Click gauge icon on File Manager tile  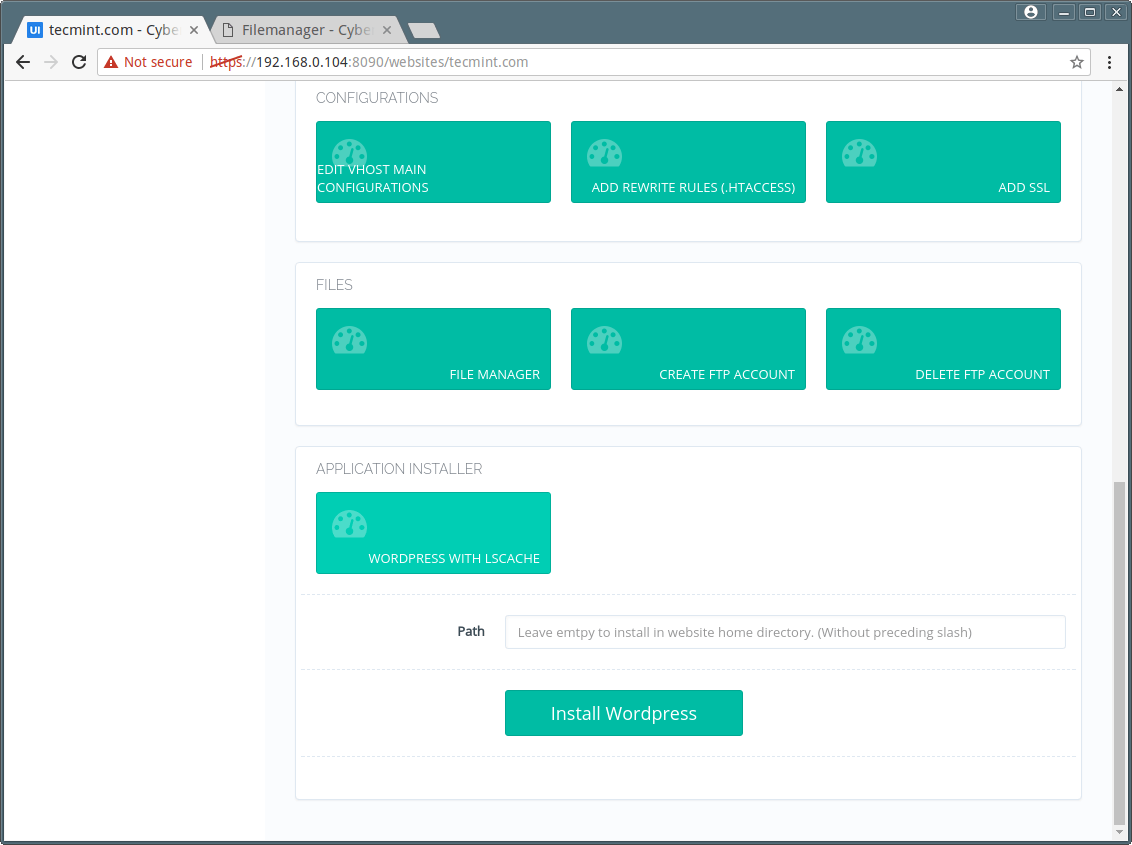click(349, 341)
